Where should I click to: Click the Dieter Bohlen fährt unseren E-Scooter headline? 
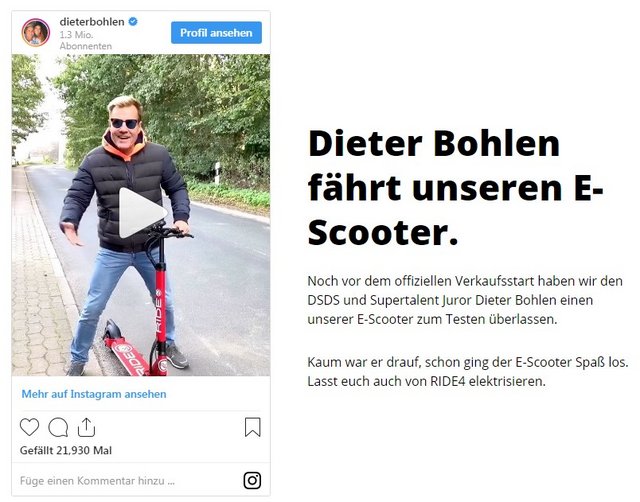pyautogui.click(x=455, y=188)
